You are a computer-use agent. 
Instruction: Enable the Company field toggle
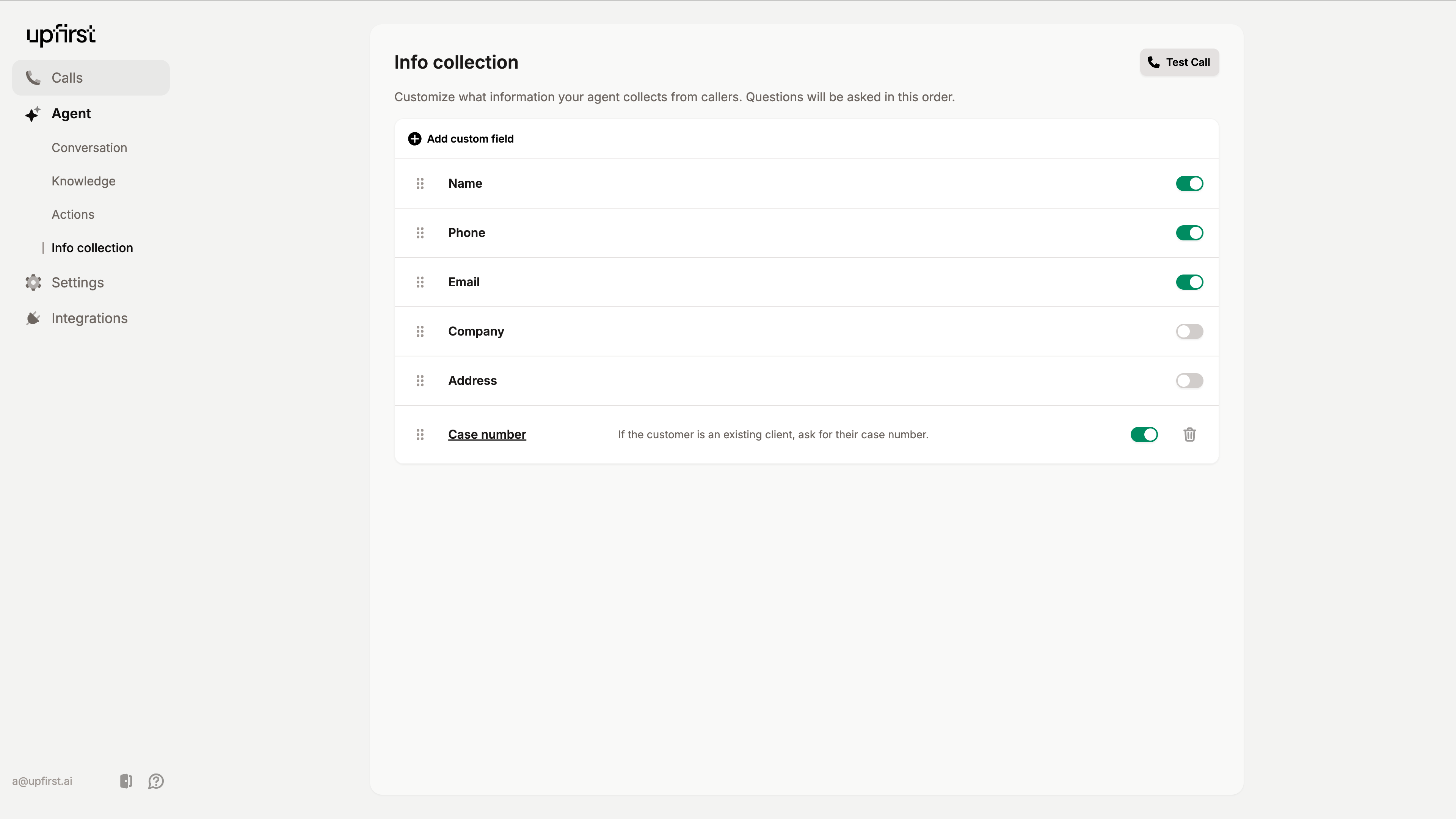[x=1189, y=331]
